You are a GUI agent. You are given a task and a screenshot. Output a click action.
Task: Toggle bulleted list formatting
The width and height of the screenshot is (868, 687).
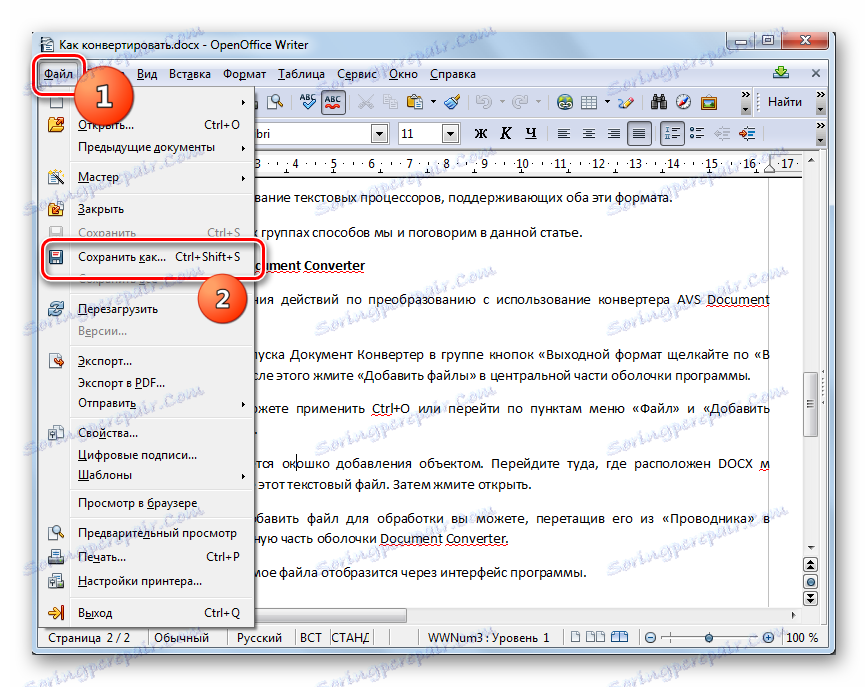point(697,133)
